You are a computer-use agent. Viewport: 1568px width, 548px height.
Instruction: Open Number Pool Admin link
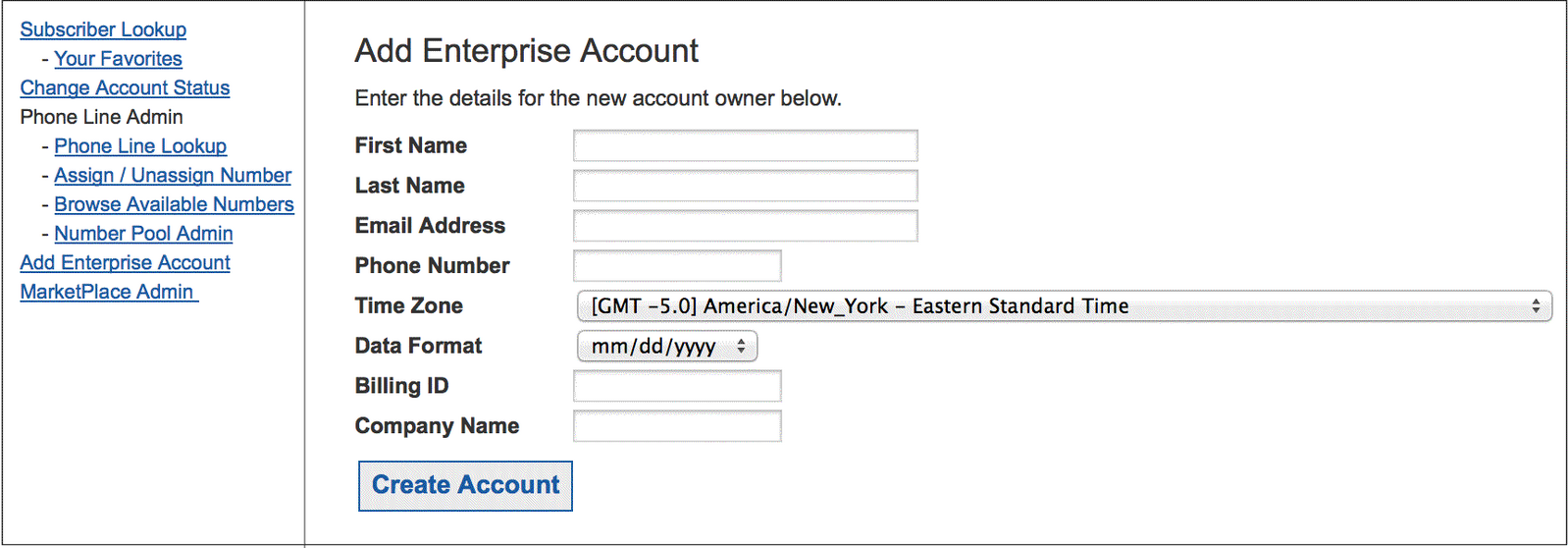click(x=143, y=234)
